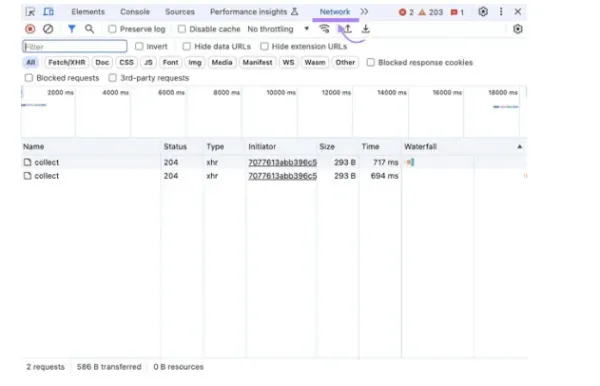Filter by CSS type
The image size is (600, 386).
(126, 62)
